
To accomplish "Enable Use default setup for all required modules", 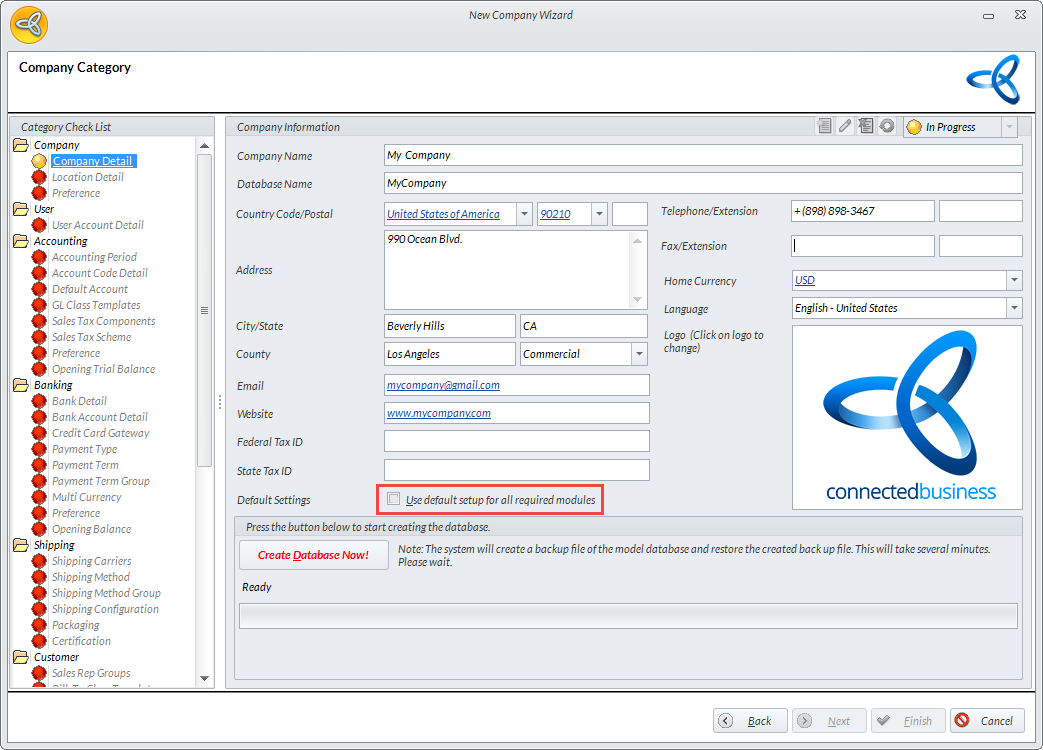I will (394, 499).
